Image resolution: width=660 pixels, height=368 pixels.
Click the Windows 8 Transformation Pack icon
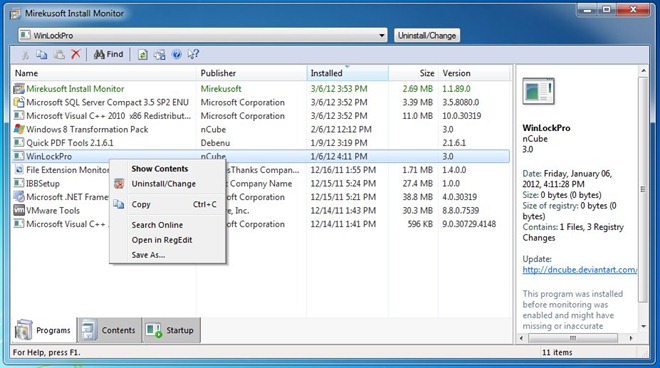(19, 129)
